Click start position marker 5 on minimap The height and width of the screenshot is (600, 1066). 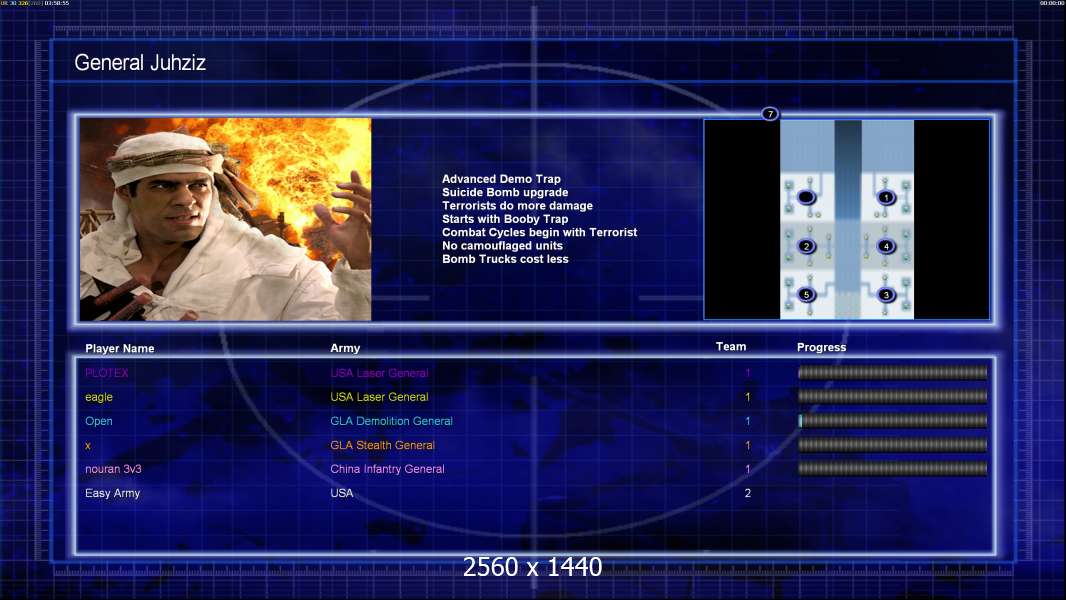[x=806, y=295]
